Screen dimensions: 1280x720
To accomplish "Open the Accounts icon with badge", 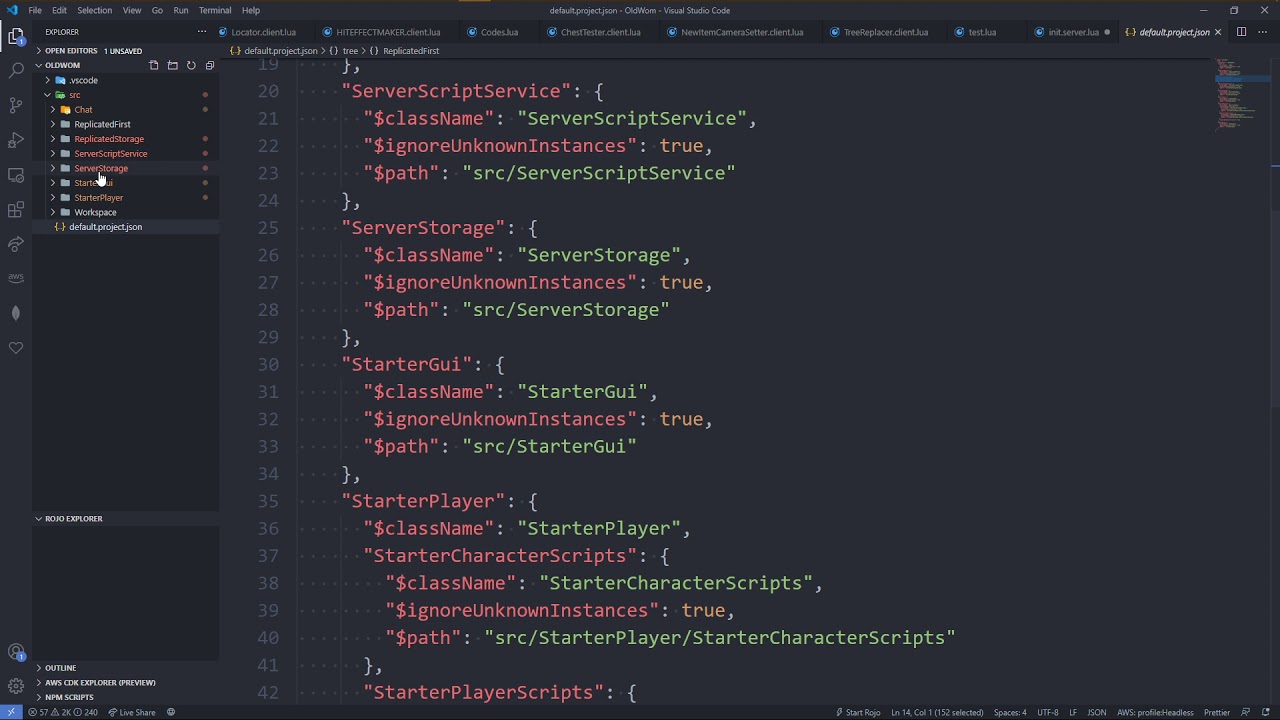I will click(x=16, y=652).
